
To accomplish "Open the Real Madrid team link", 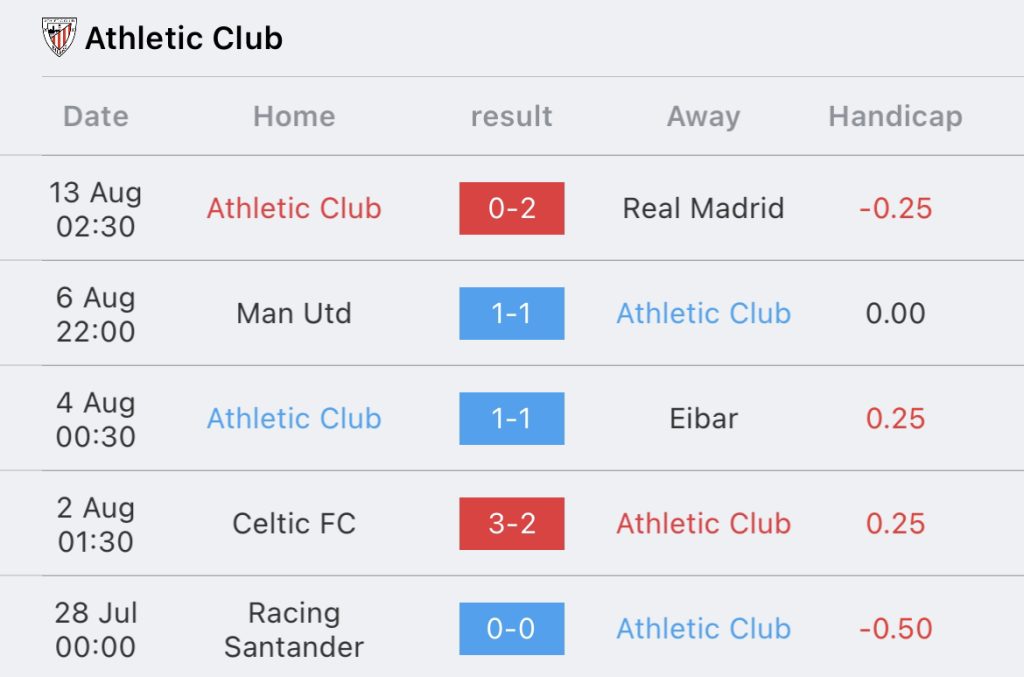I will tap(703, 209).
